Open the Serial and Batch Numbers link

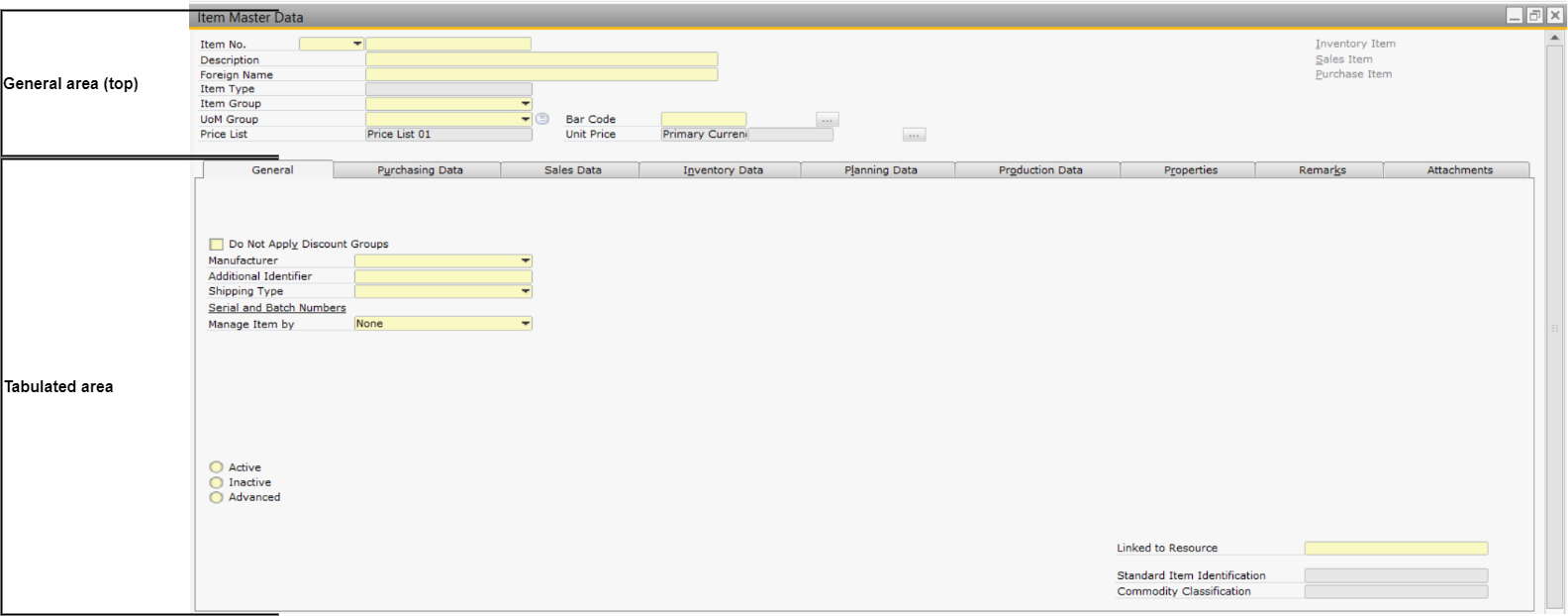pos(277,308)
